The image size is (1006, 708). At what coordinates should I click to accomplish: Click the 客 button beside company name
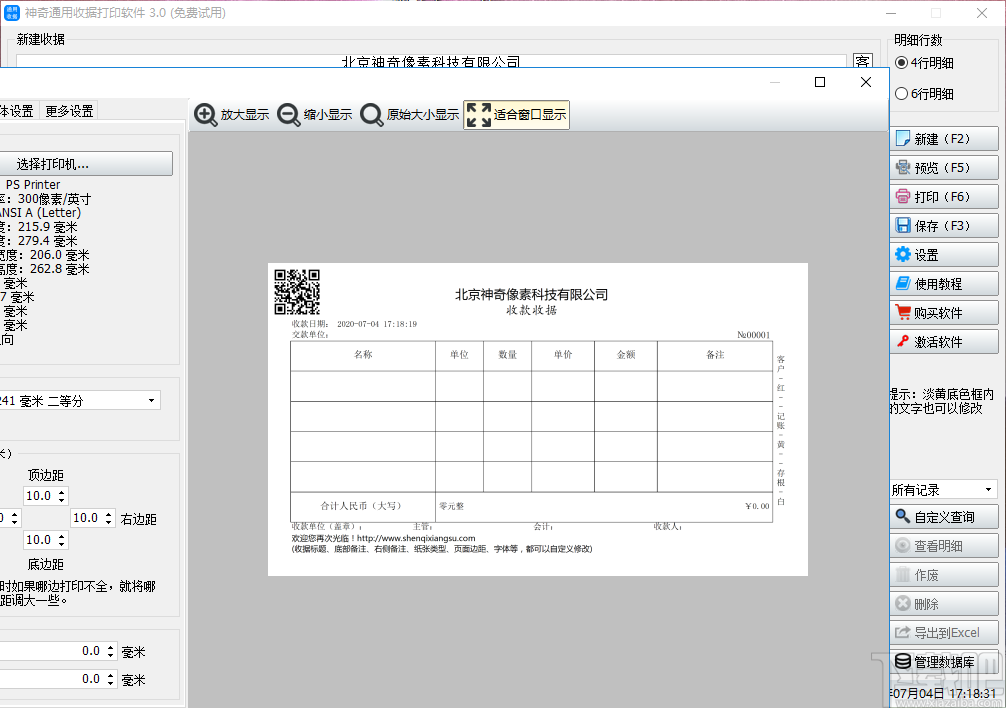click(862, 61)
